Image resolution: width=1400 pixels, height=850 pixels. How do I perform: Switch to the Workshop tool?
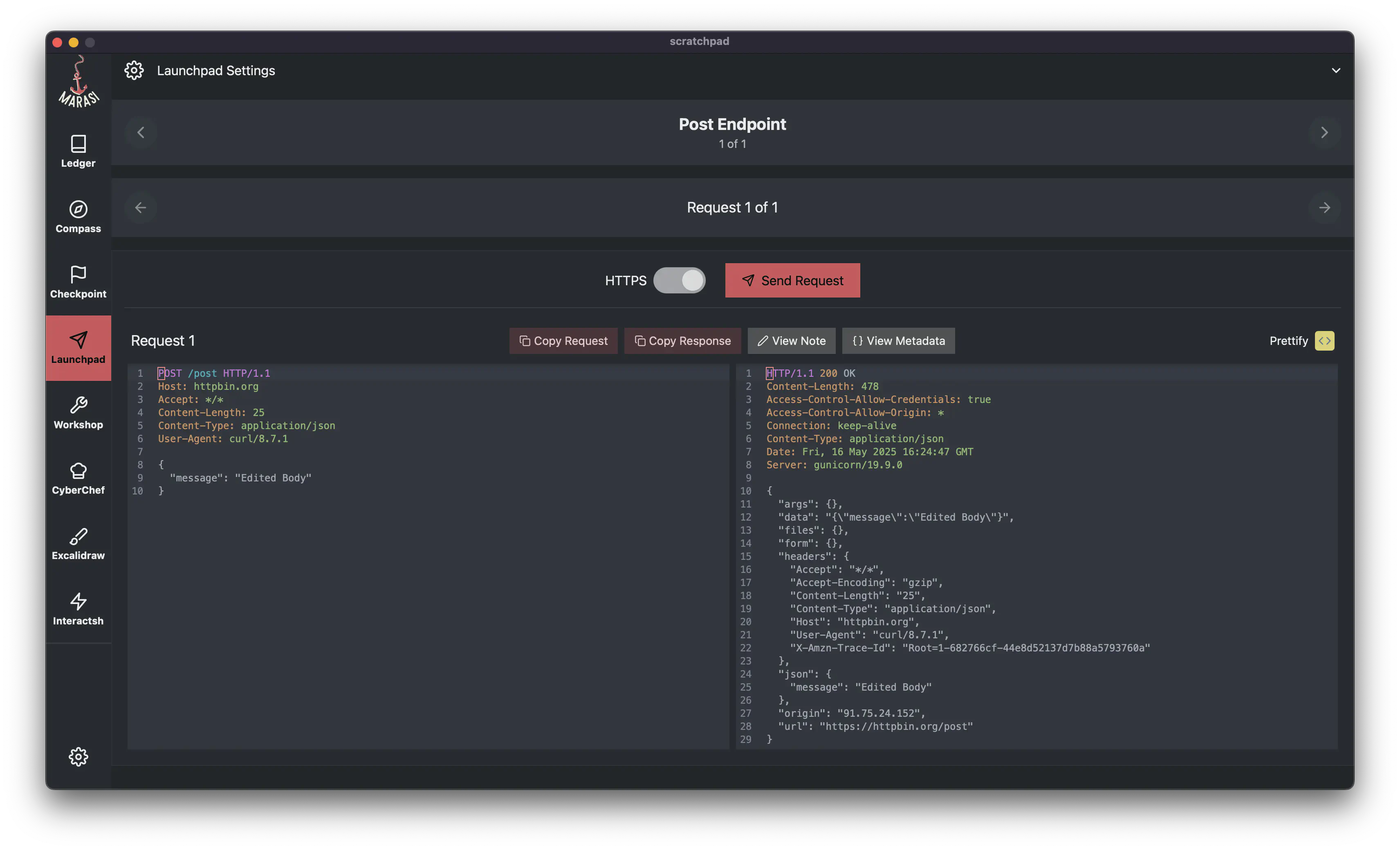(x=78, y=413)
